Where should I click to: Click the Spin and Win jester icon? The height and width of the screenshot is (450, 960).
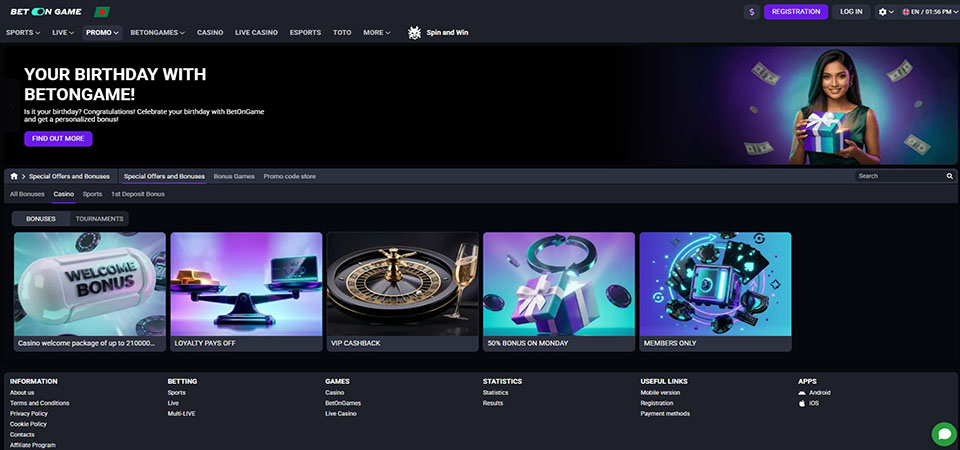coord(414,33)
